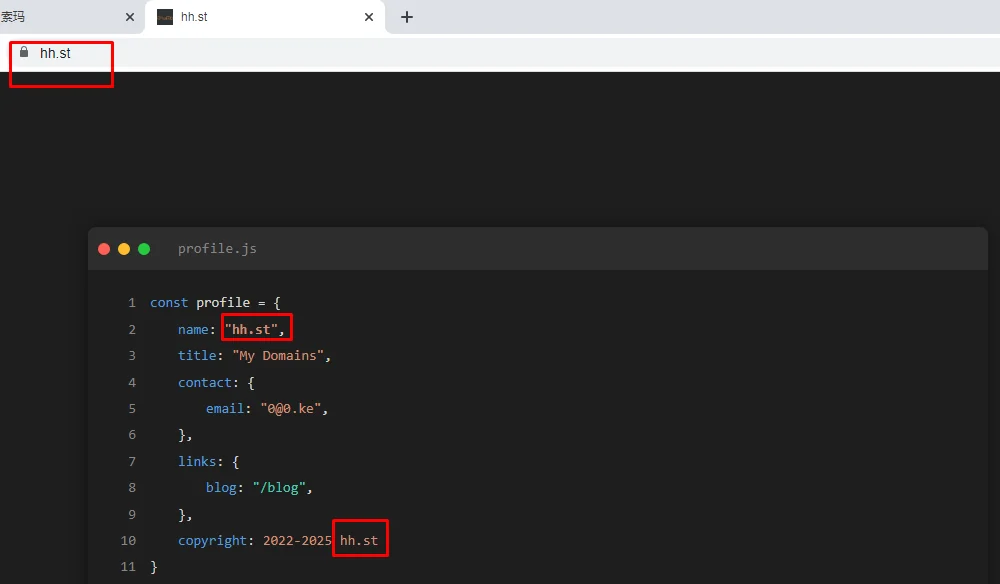
Task: Click the hh.st text after copyright years
Action: 359,541
